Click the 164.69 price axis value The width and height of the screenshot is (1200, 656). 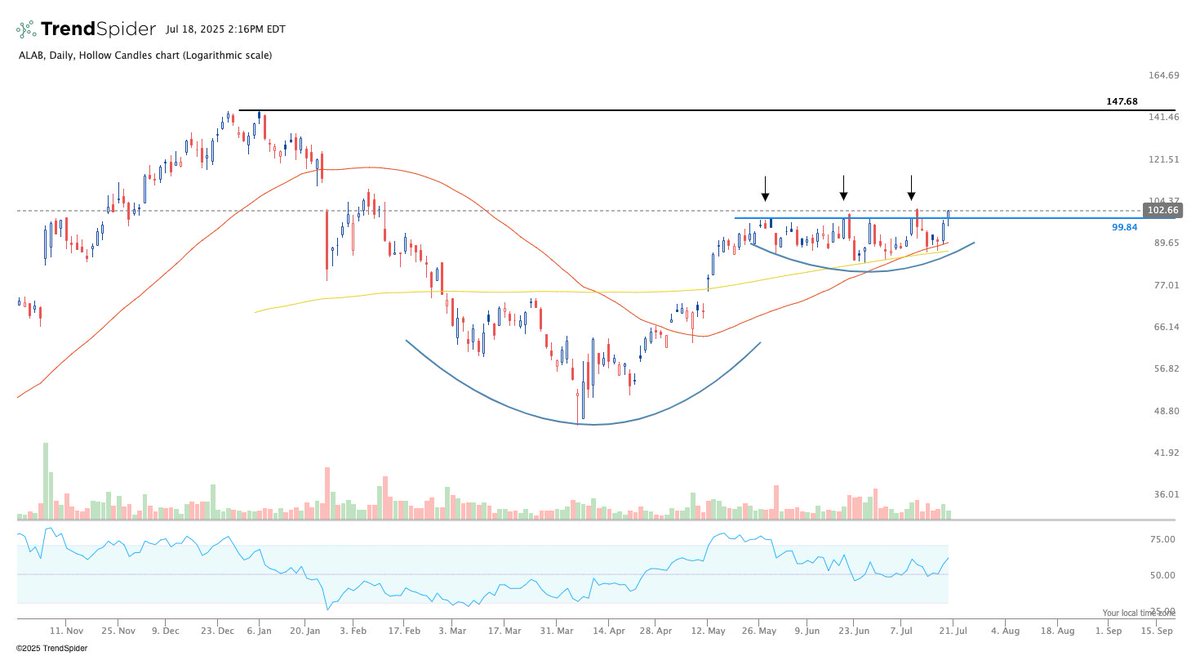1165,75
